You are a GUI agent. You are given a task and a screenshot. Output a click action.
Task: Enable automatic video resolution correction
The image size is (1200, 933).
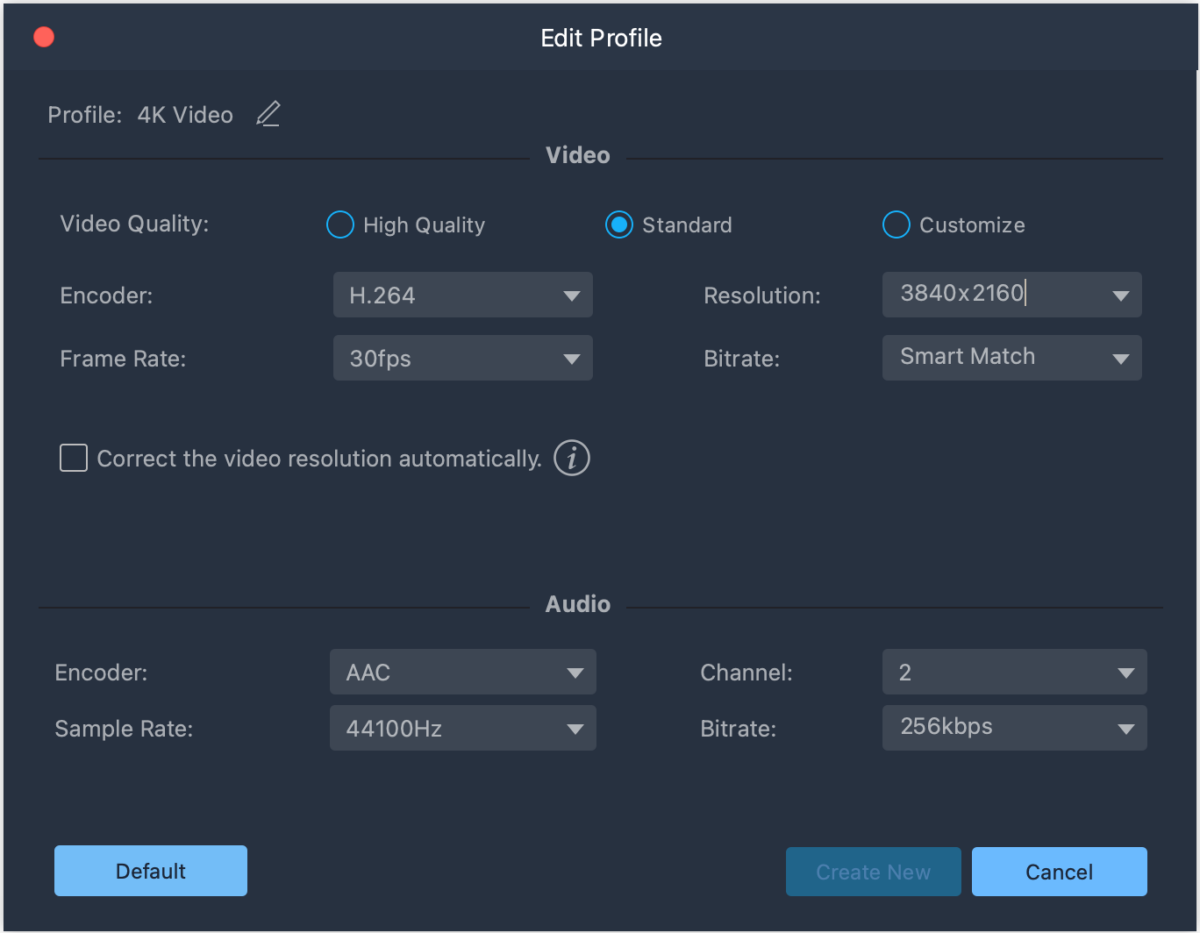tap(73, 459)
